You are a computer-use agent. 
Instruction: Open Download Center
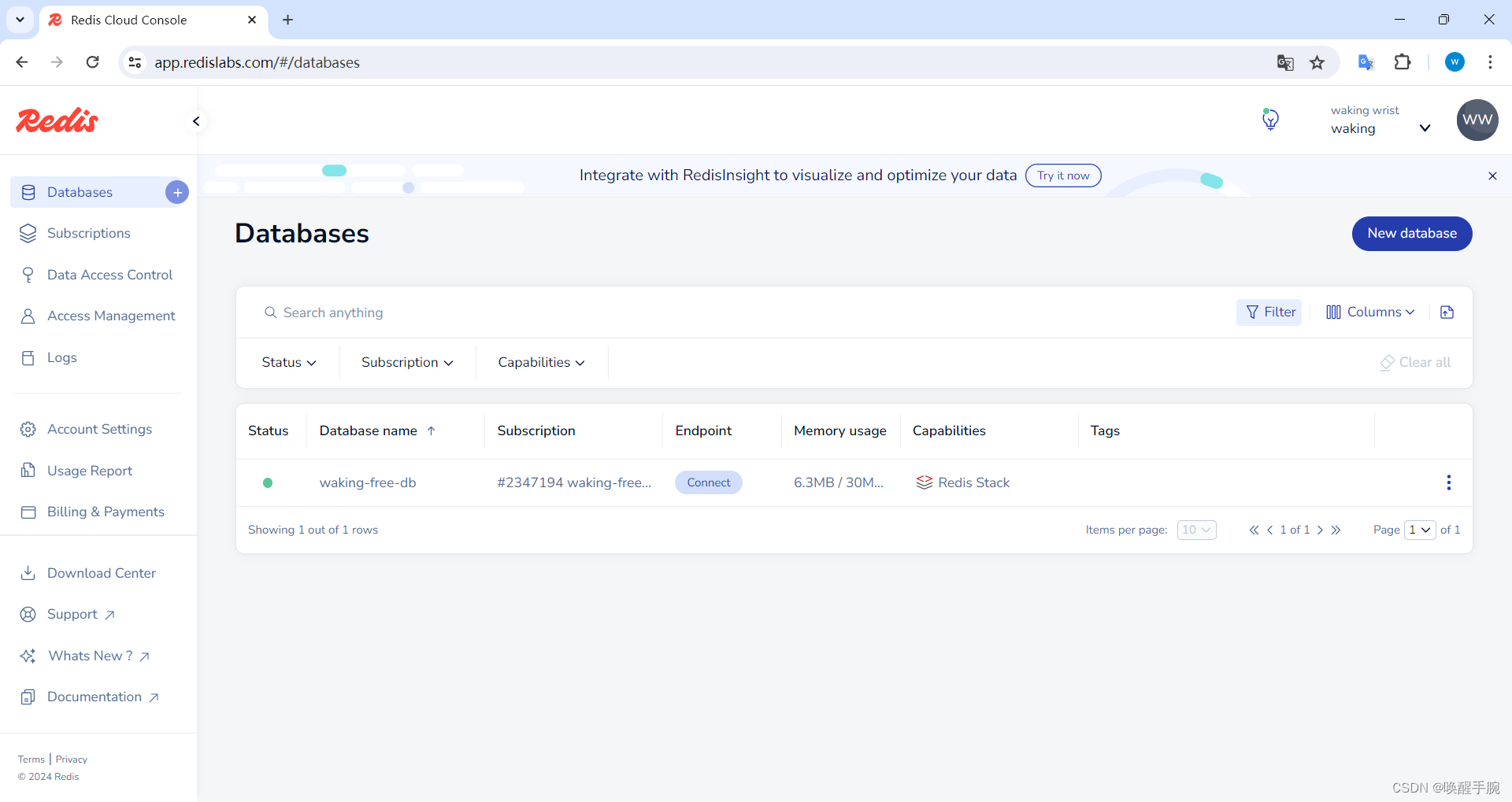point(101,573)
